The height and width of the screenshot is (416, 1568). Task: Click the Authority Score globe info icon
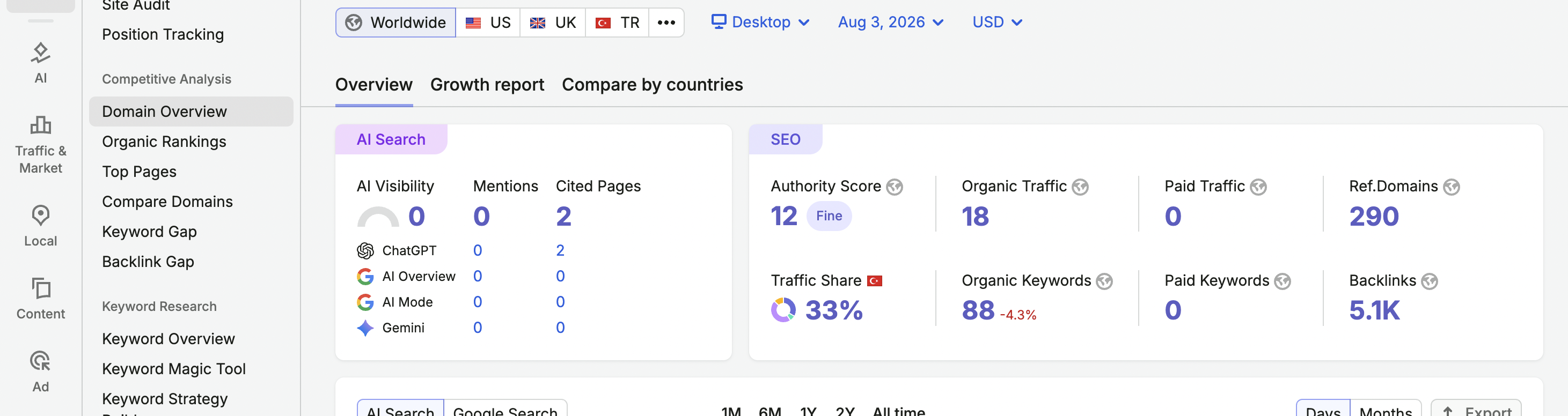[x=894, y=187]
